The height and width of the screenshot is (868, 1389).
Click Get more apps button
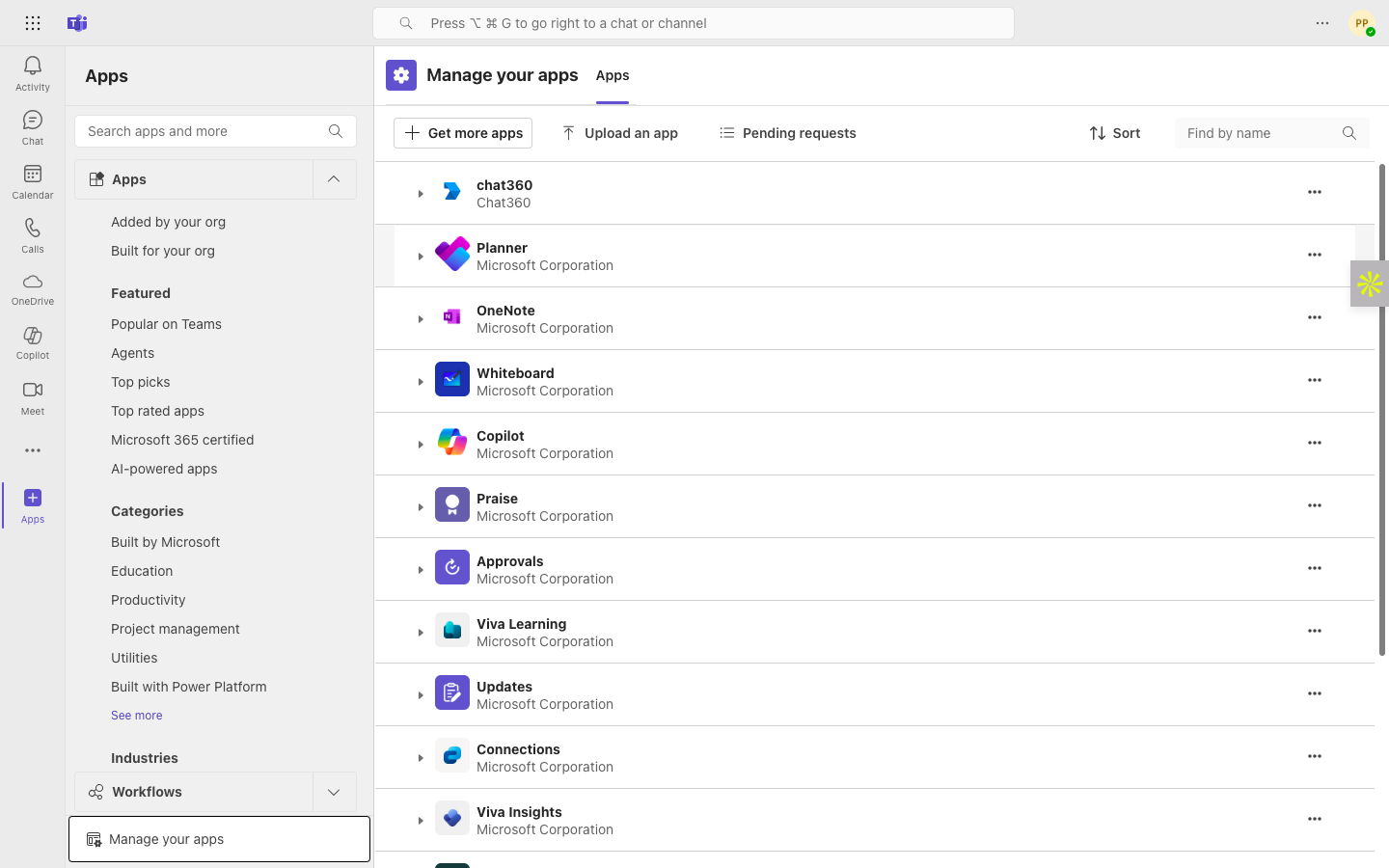tap(463, 133)
